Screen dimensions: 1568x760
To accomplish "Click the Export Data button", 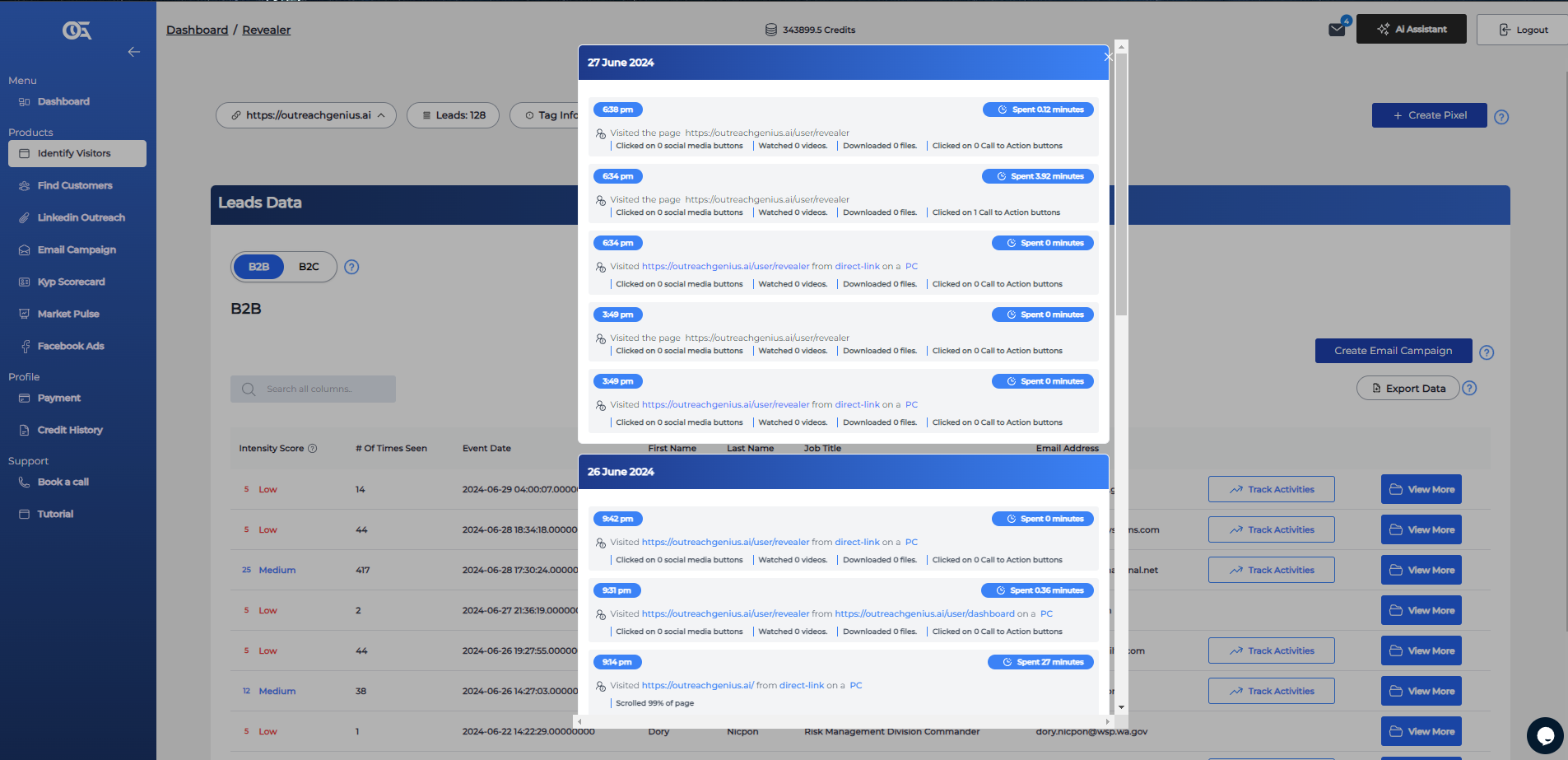I will click(1408, 389).
